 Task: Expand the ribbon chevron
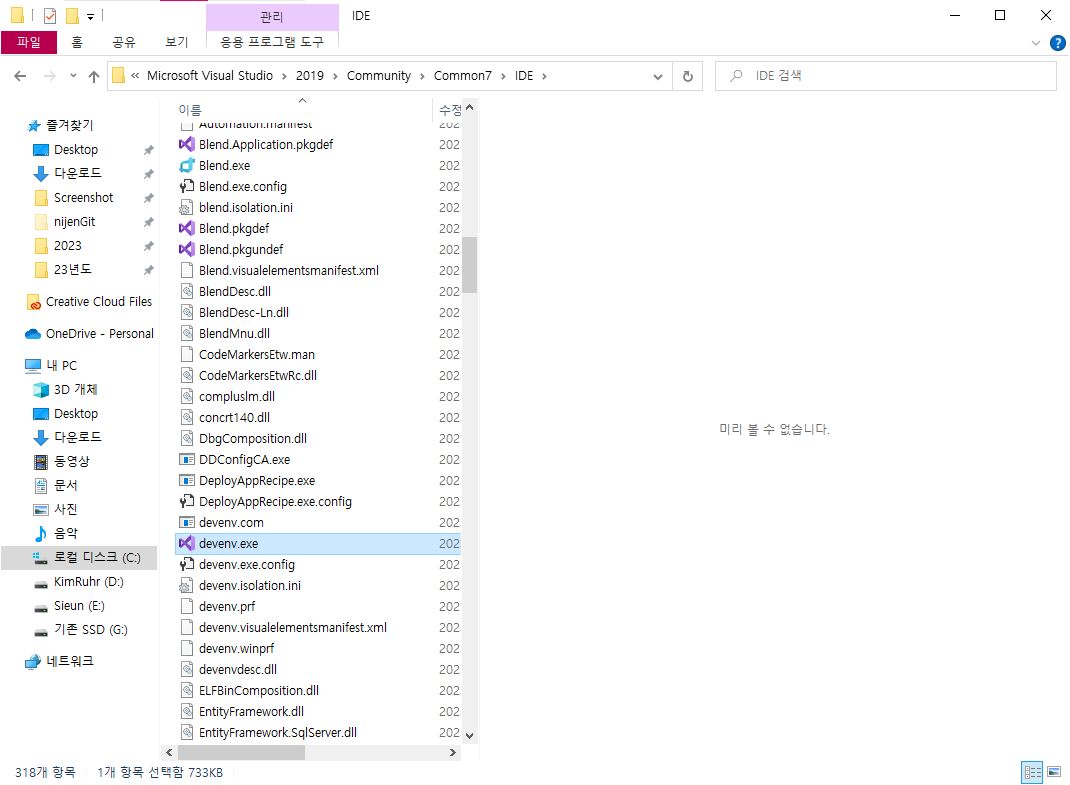click(x=1035, y=43)
